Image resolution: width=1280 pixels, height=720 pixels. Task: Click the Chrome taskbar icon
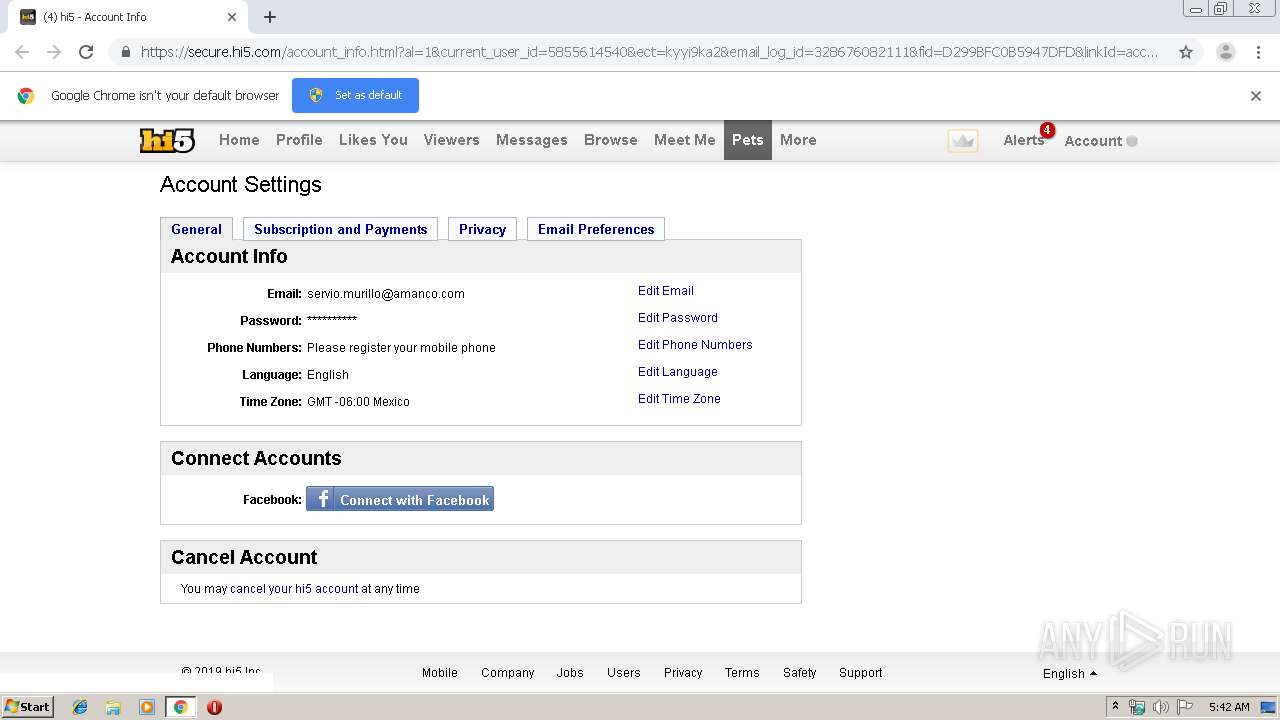180,707
